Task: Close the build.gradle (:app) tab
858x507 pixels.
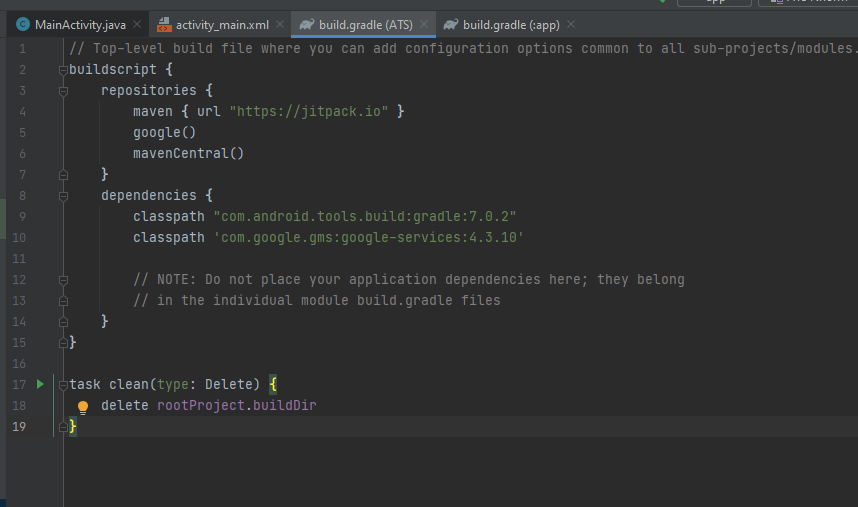Action: (x=571, y=25)
